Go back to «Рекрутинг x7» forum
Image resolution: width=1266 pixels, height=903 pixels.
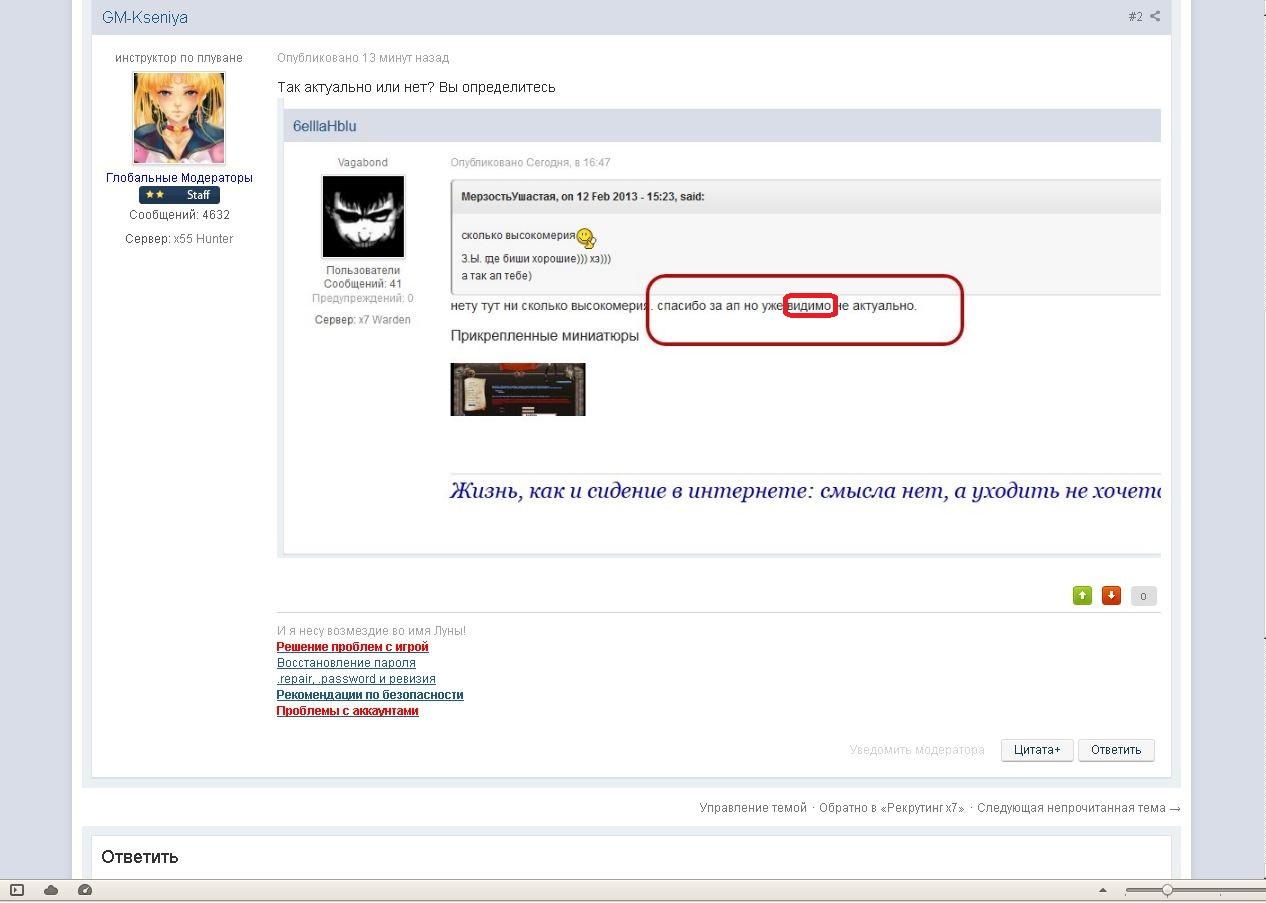click(892, 808)
